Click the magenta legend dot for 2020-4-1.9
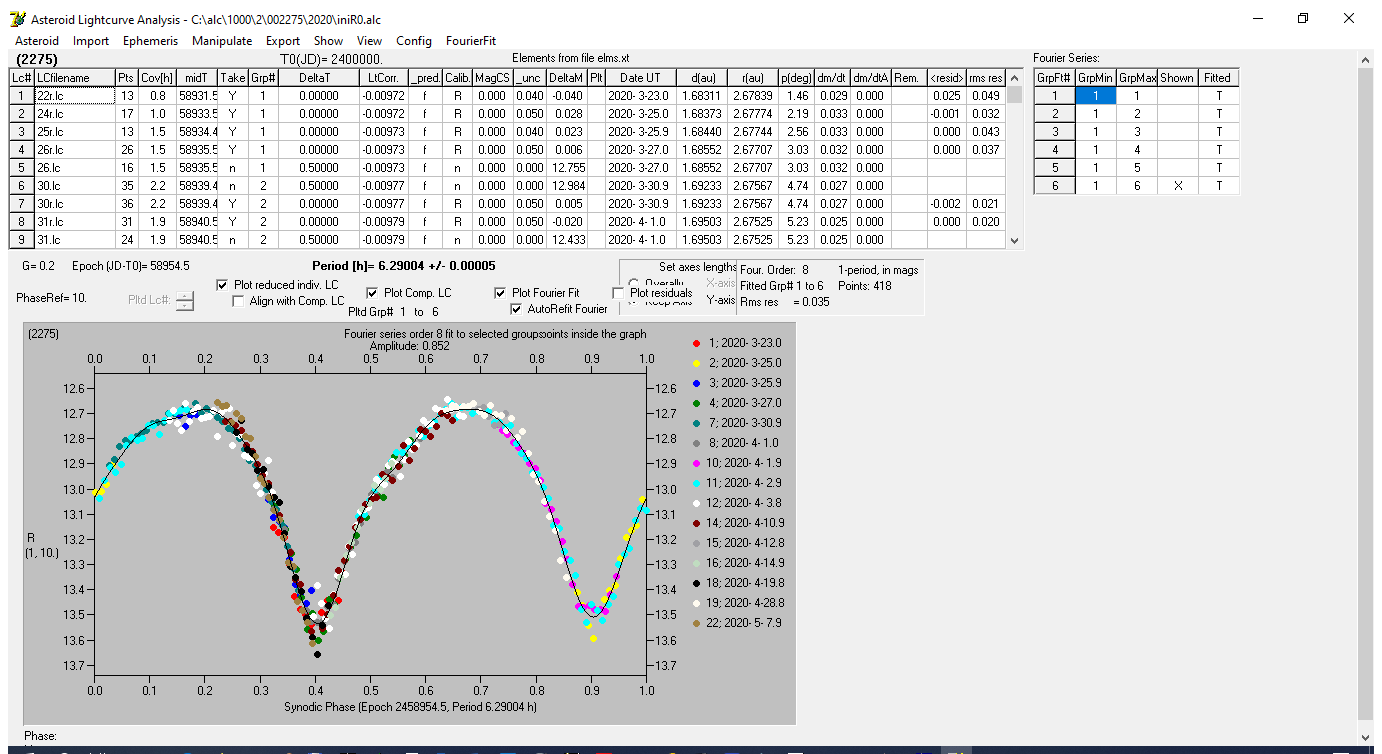The image size is (1382, 754). 697,463
